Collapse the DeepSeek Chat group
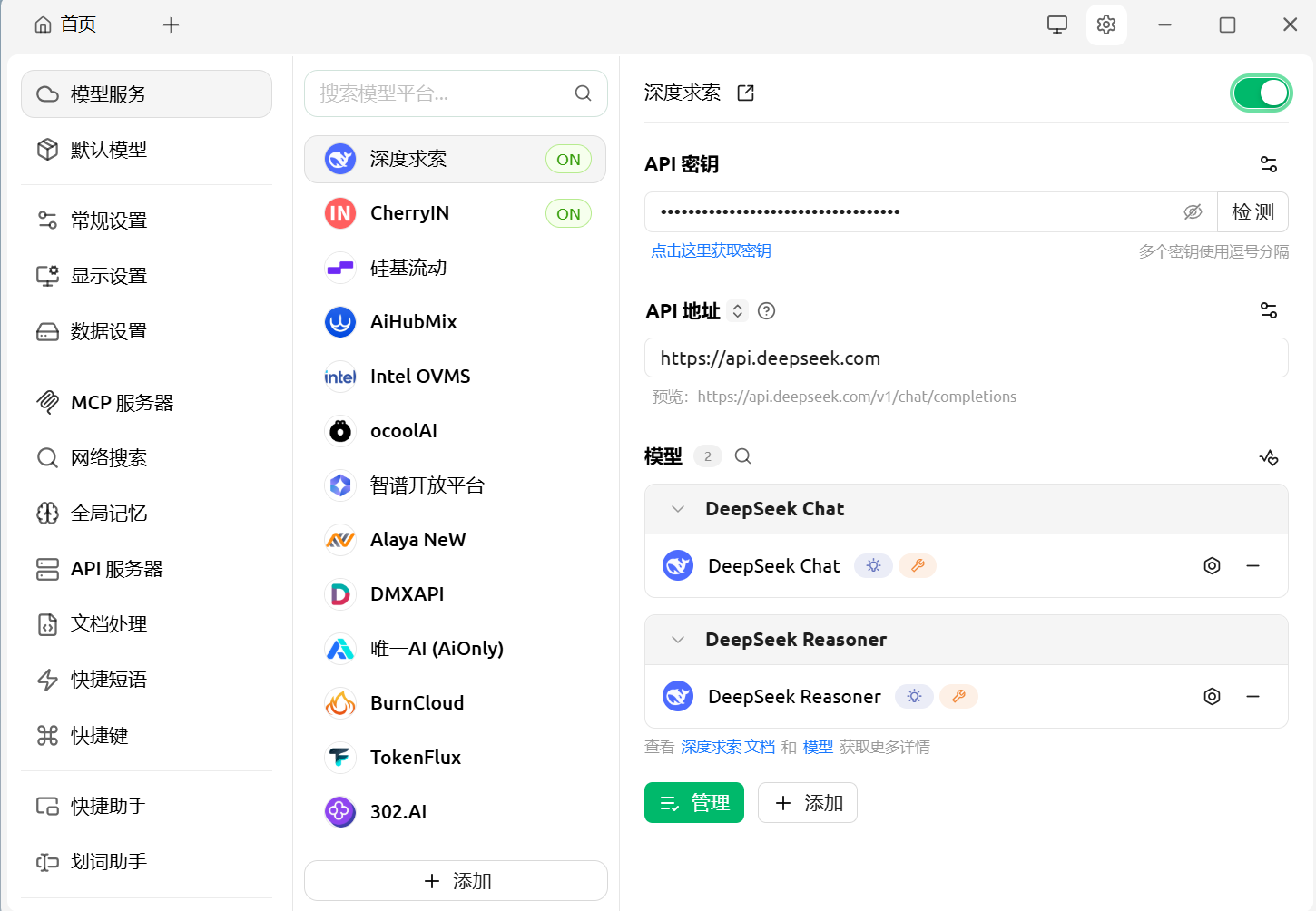The image size is (1316, 911). [x=678, y=509]
